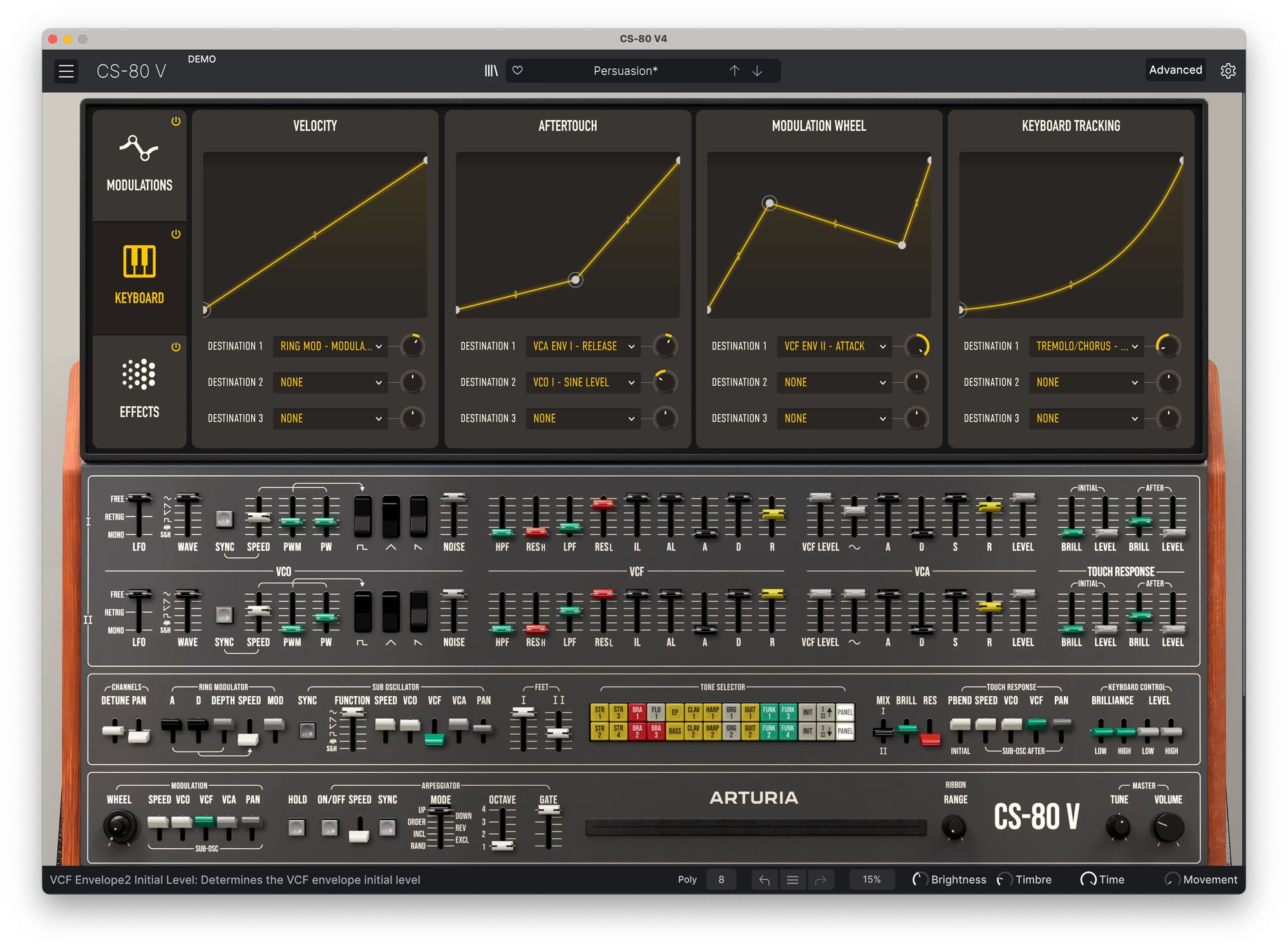Toggle the Effects section power button
1288x950 pixels.
pyautogui.click(x=176, y=347)
